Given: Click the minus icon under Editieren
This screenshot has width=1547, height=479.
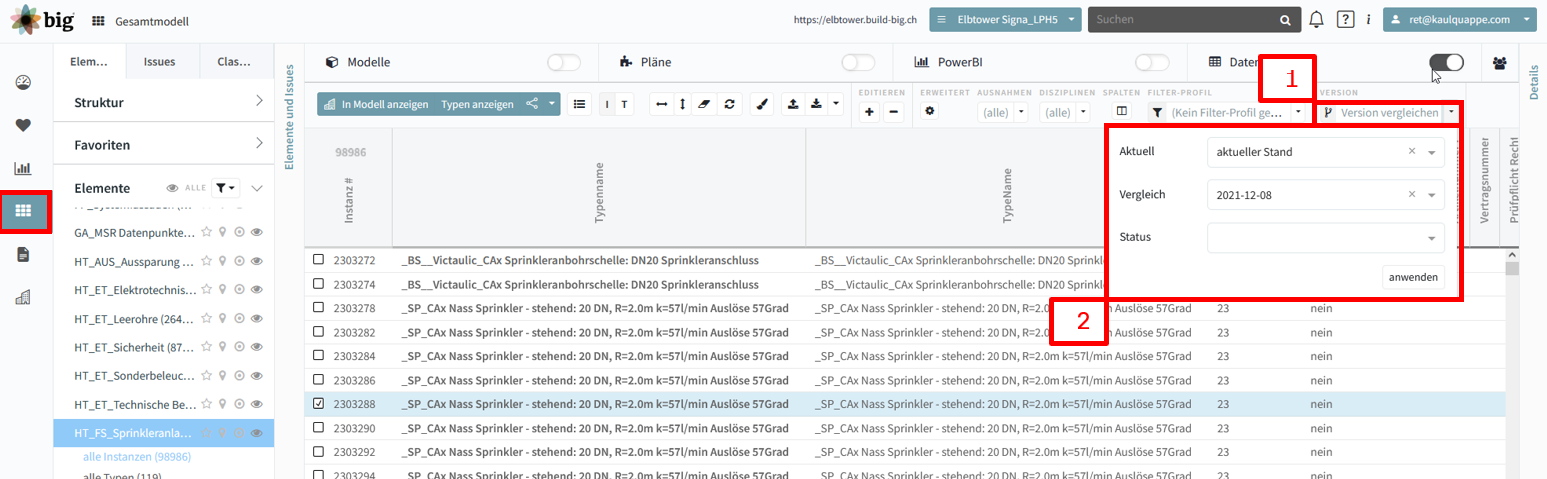Looking at the screenshot, I should [x=894, y=112].
